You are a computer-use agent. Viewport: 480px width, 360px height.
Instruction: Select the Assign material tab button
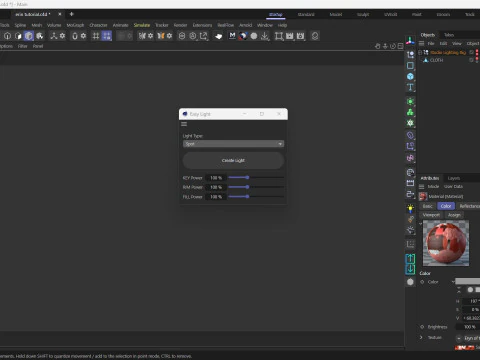tap(454, 215)
